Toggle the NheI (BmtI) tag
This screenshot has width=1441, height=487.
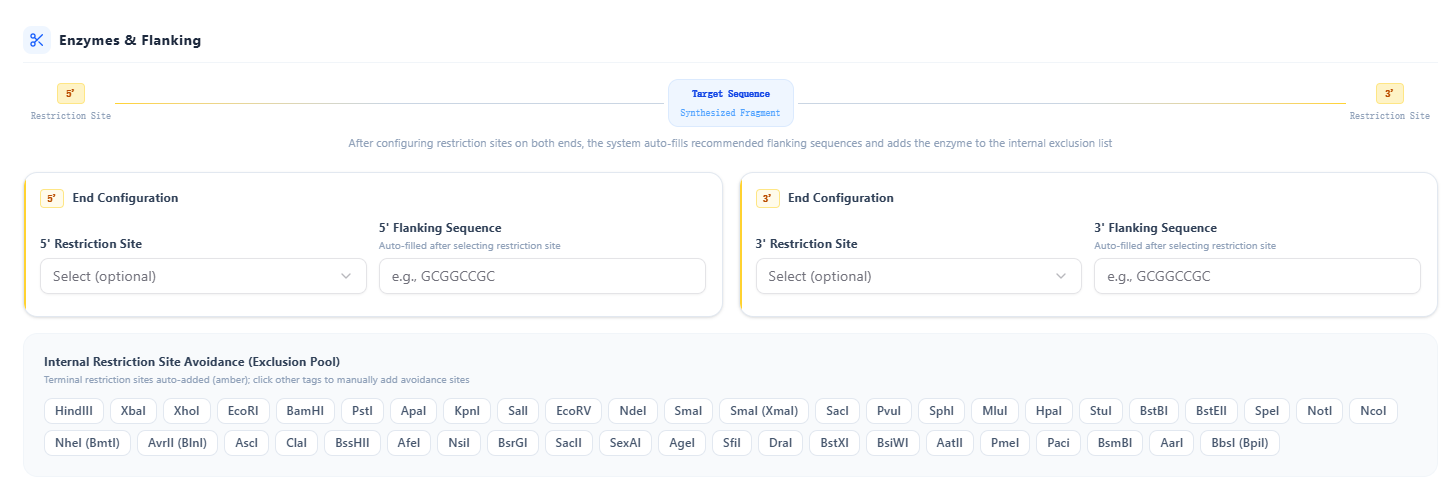(x=87, y=443)
